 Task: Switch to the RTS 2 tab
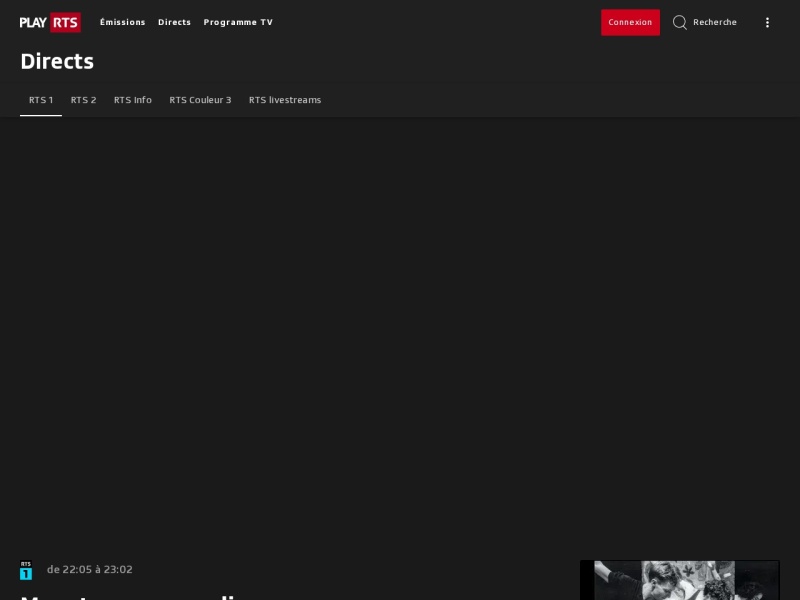point(84,100)
